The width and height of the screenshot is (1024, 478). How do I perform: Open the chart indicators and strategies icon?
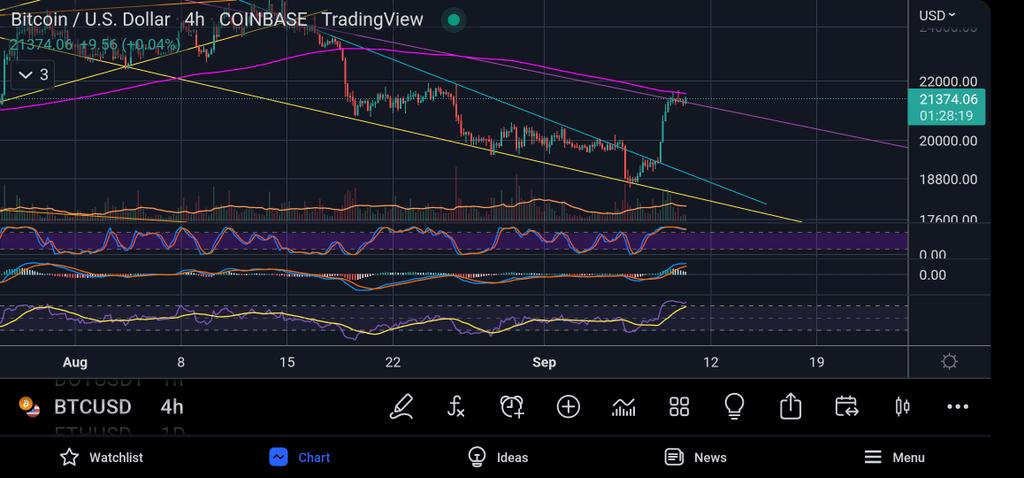point(624,407)
